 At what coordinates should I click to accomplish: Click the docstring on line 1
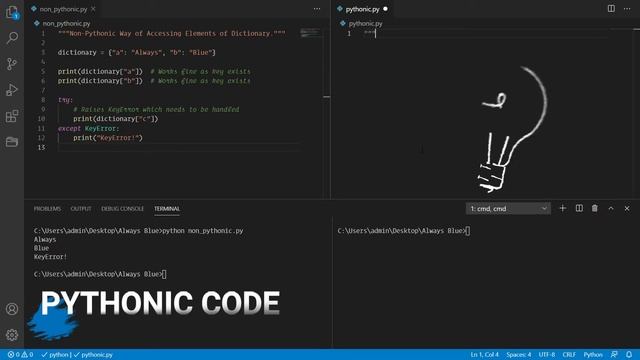tap(171, 33)
